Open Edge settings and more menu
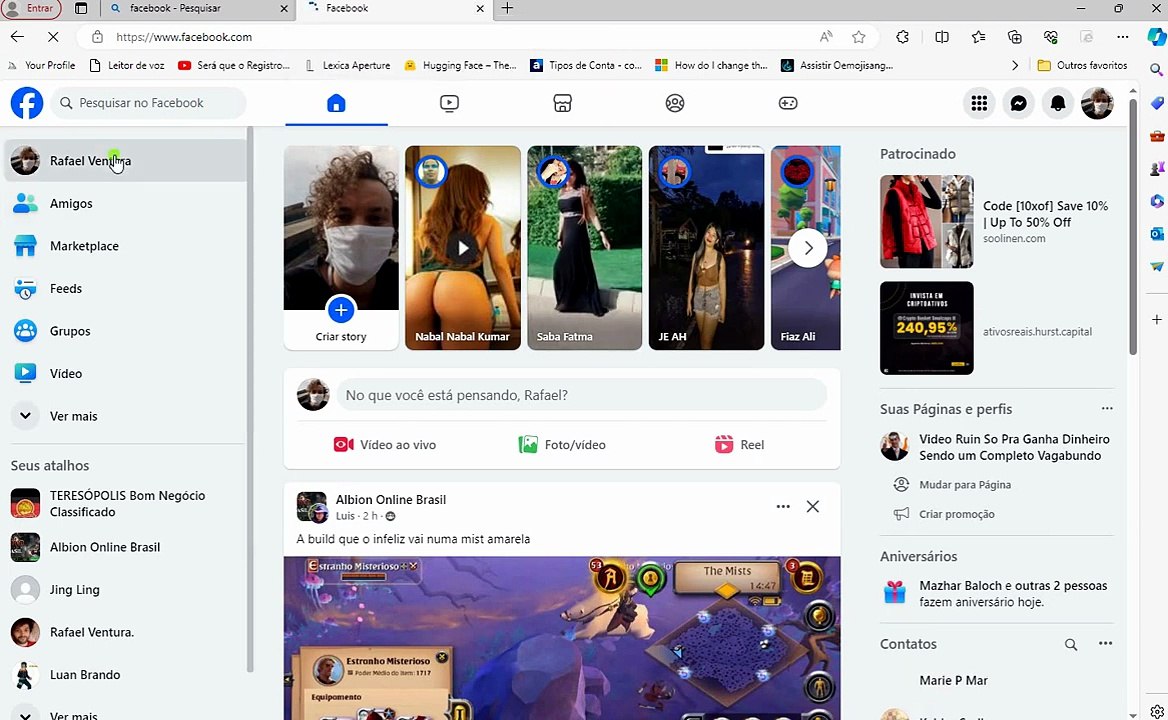The height and width of the screenshot is (720, 1168). coord(1123,36)
